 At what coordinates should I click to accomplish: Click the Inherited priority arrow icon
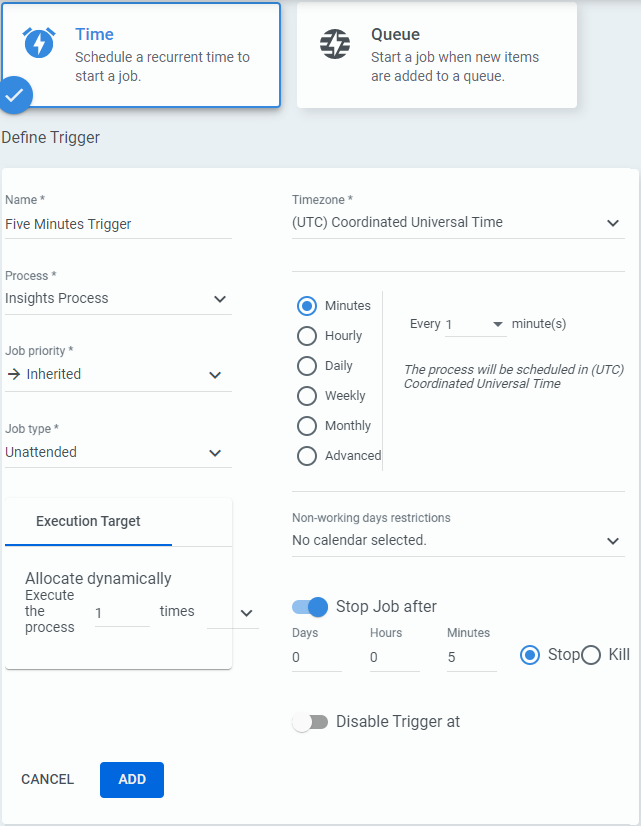click(x=13, y=374)
